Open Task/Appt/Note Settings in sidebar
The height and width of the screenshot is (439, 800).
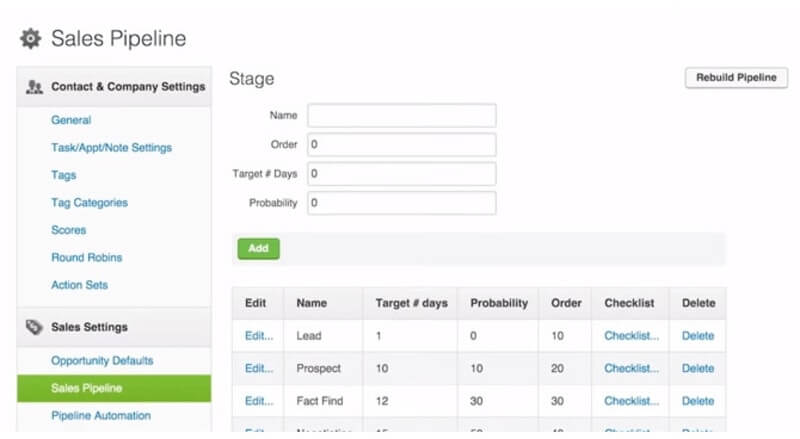coord(111,148)
